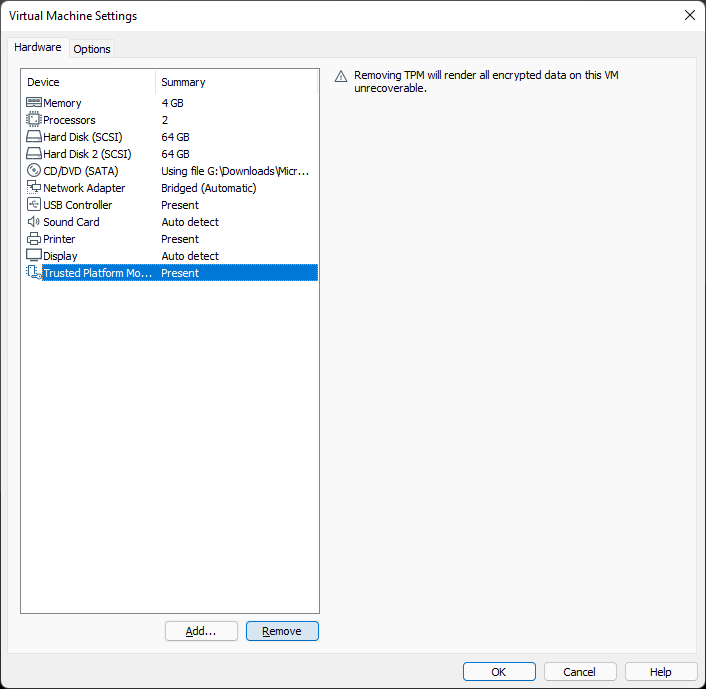Select the Trusted Platform Mo... label
Viewport: 706px width, 689px height.
(98, 273)
